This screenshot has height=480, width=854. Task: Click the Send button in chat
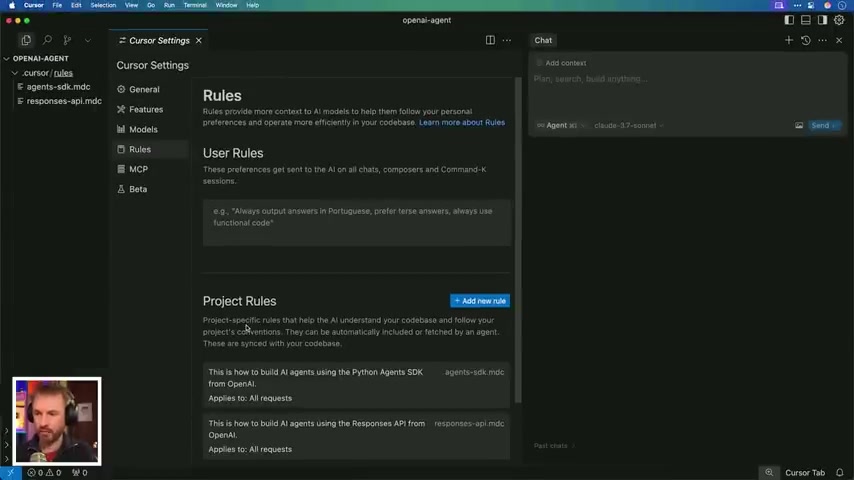(824, 125)
